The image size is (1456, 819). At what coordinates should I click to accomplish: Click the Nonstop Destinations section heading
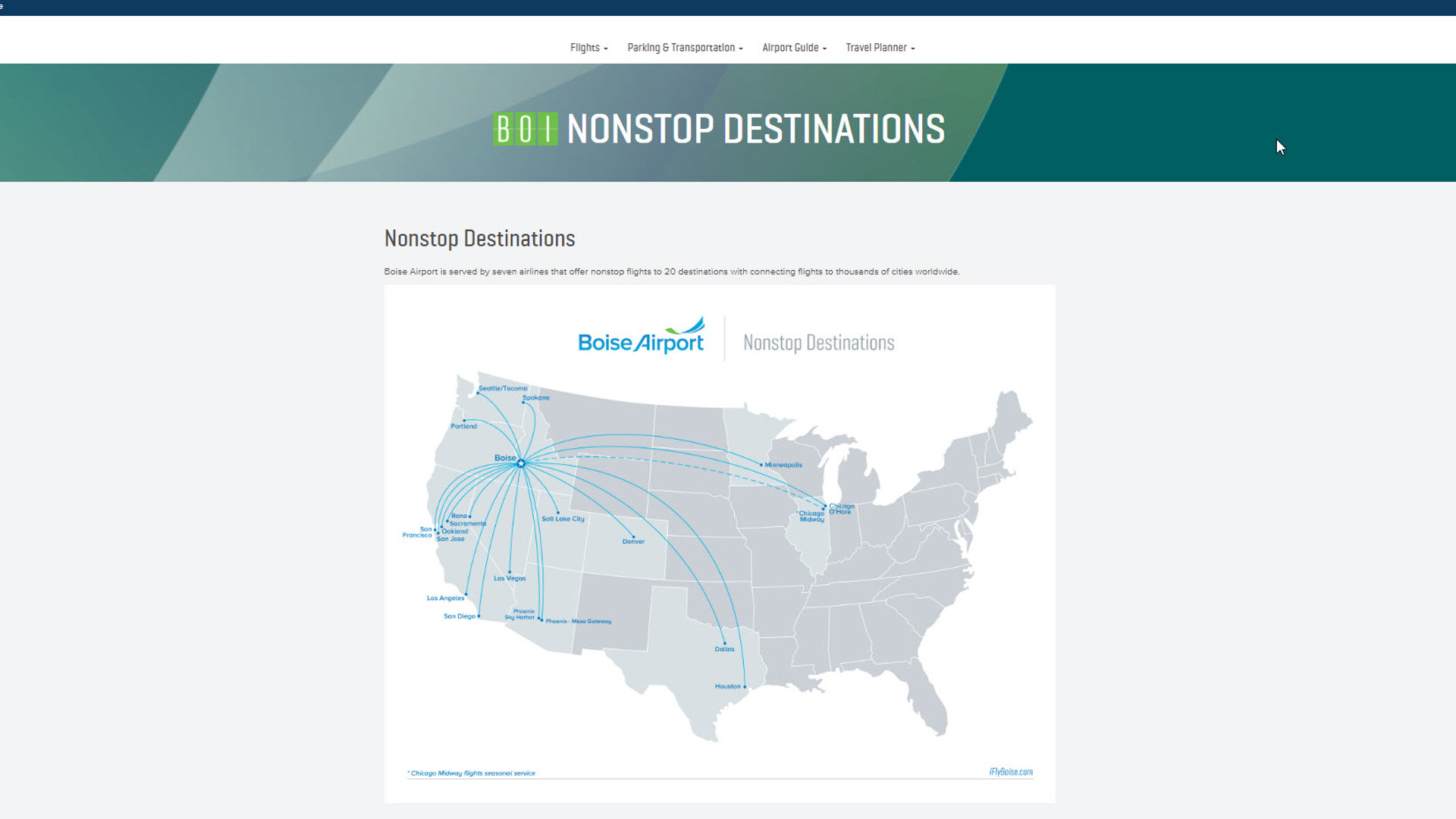[x=479, y=238]
